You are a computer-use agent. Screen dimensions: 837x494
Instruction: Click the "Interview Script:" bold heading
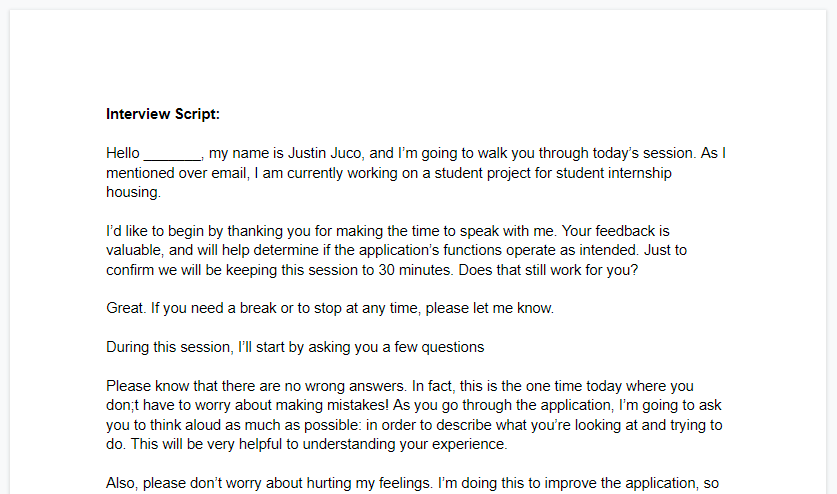coord(163,114)
